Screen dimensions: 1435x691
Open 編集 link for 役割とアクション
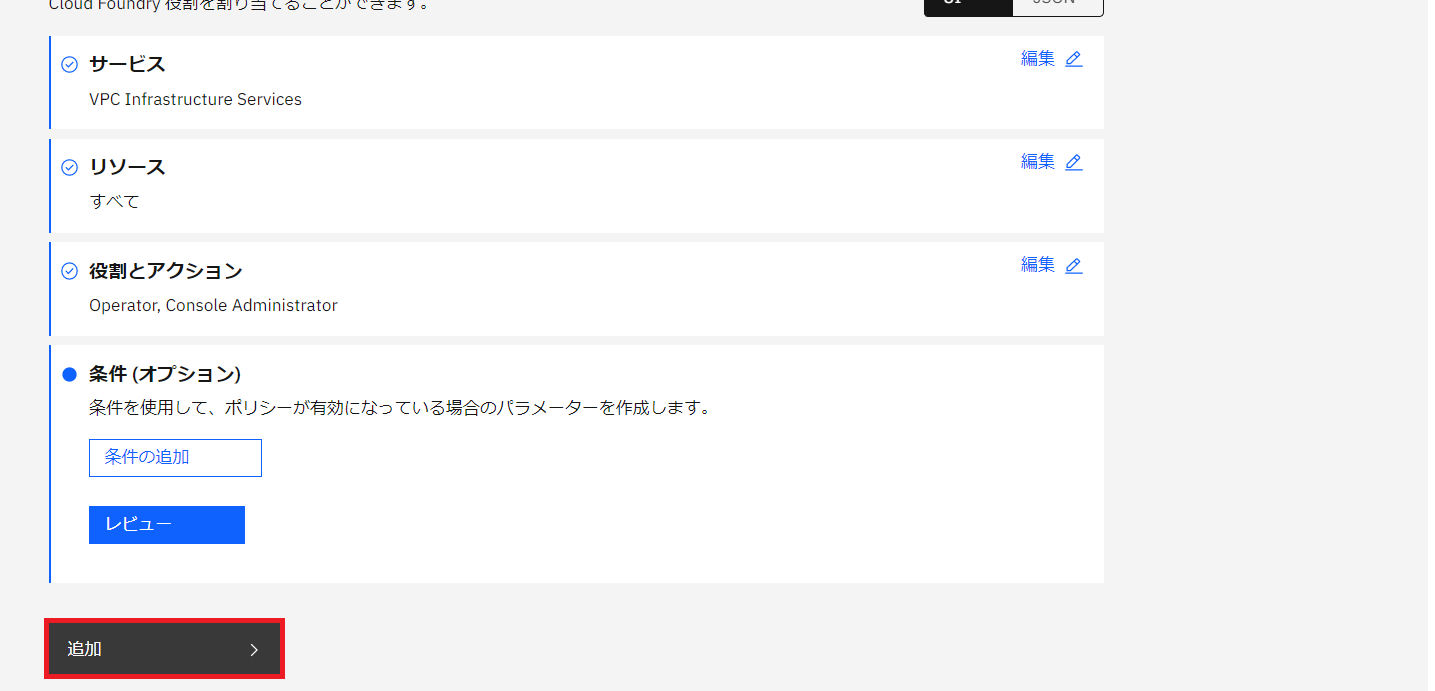[x=1037, y=265]
